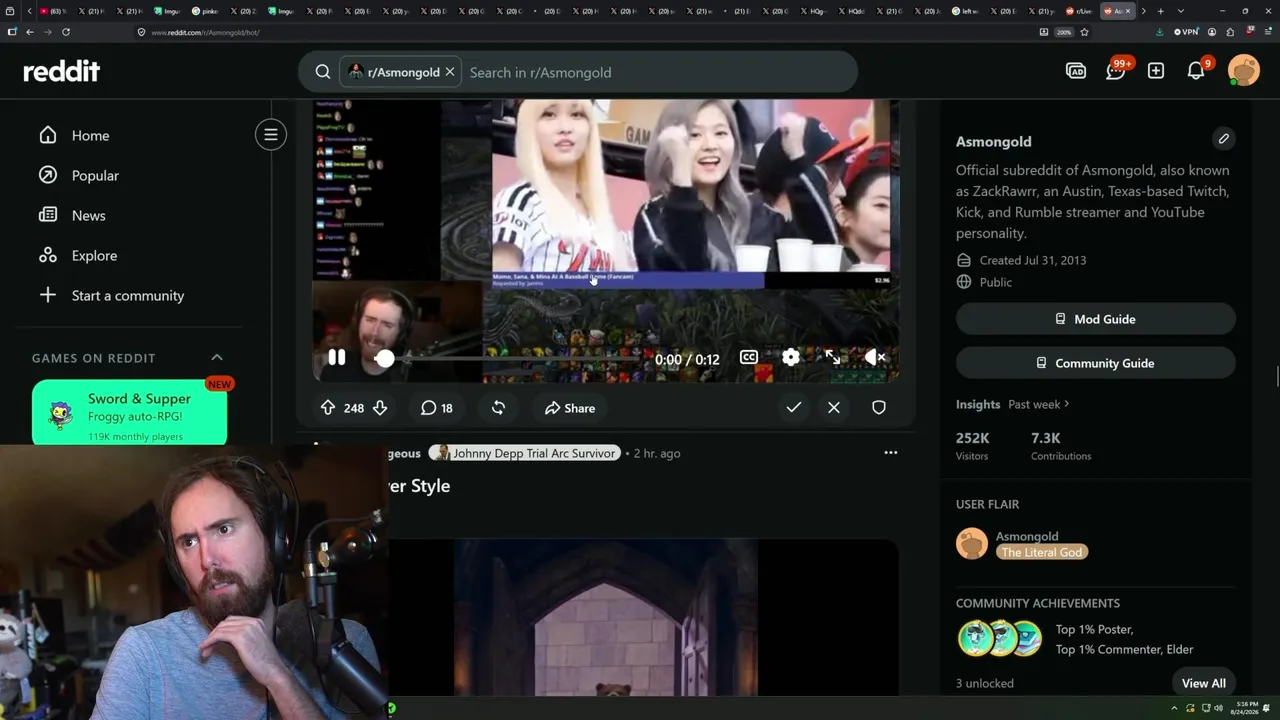Click the page scrollbar thumb
Image resolution: width=1280 pixels, height=720 pixels.
(x=1276, y=376)
